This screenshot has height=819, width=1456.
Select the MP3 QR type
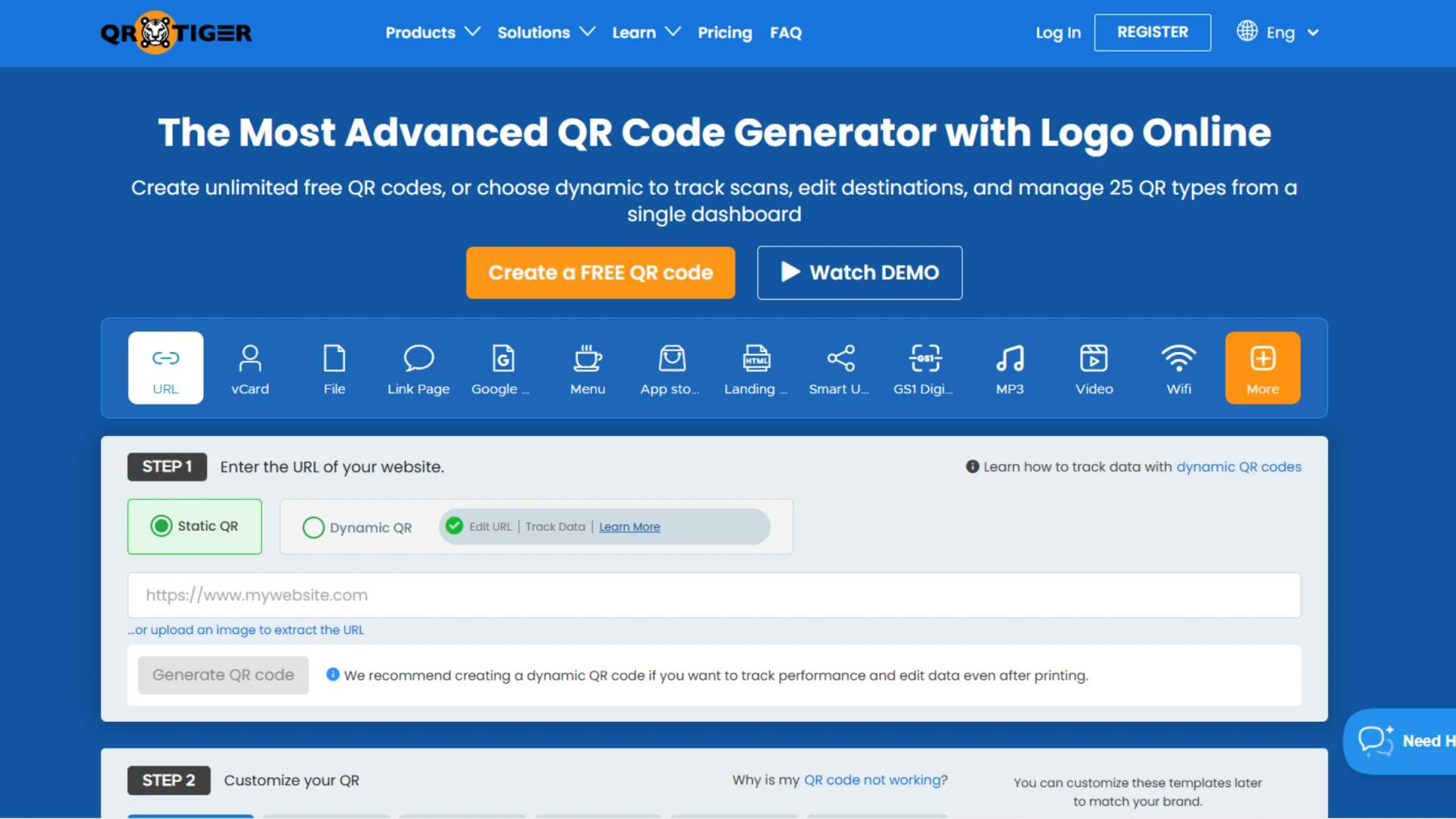[1009, 368]
